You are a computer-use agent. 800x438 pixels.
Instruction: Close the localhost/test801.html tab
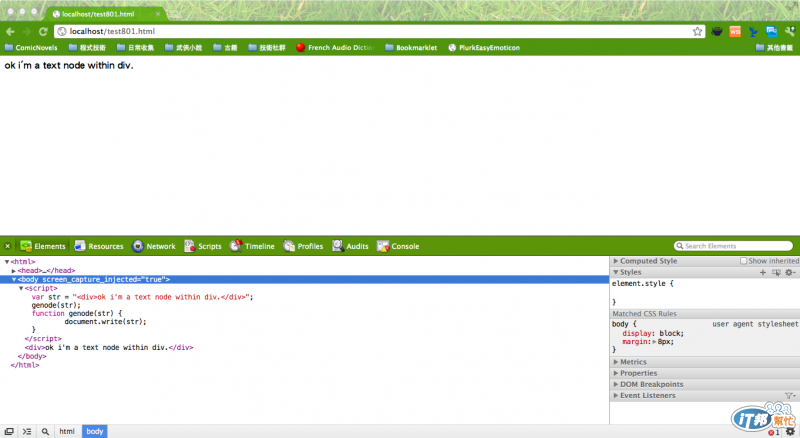[158, 14]
